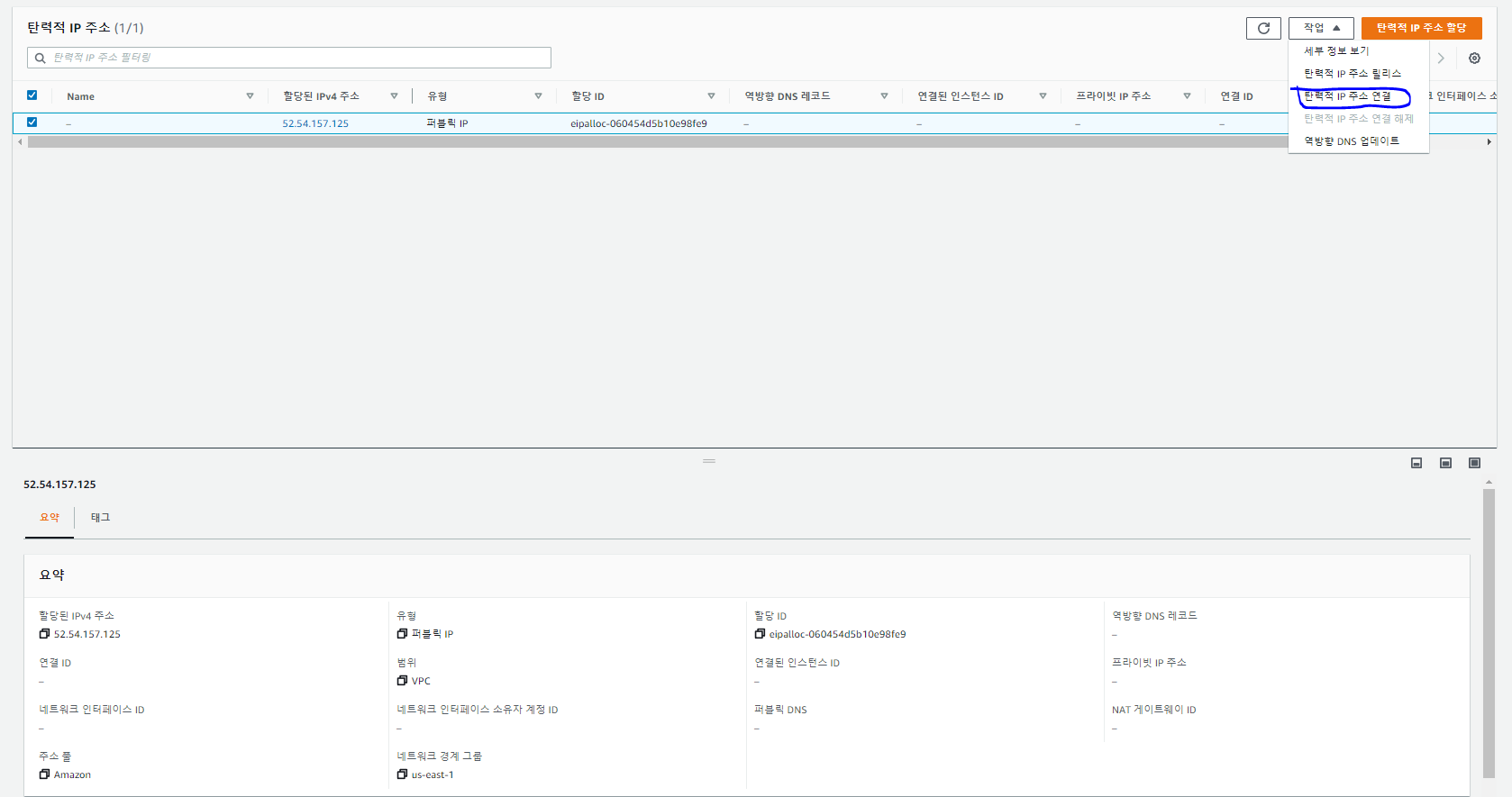Copy the VPC scope value
The height and width of the screenshot is (797, 1512).
click(402, 681)
